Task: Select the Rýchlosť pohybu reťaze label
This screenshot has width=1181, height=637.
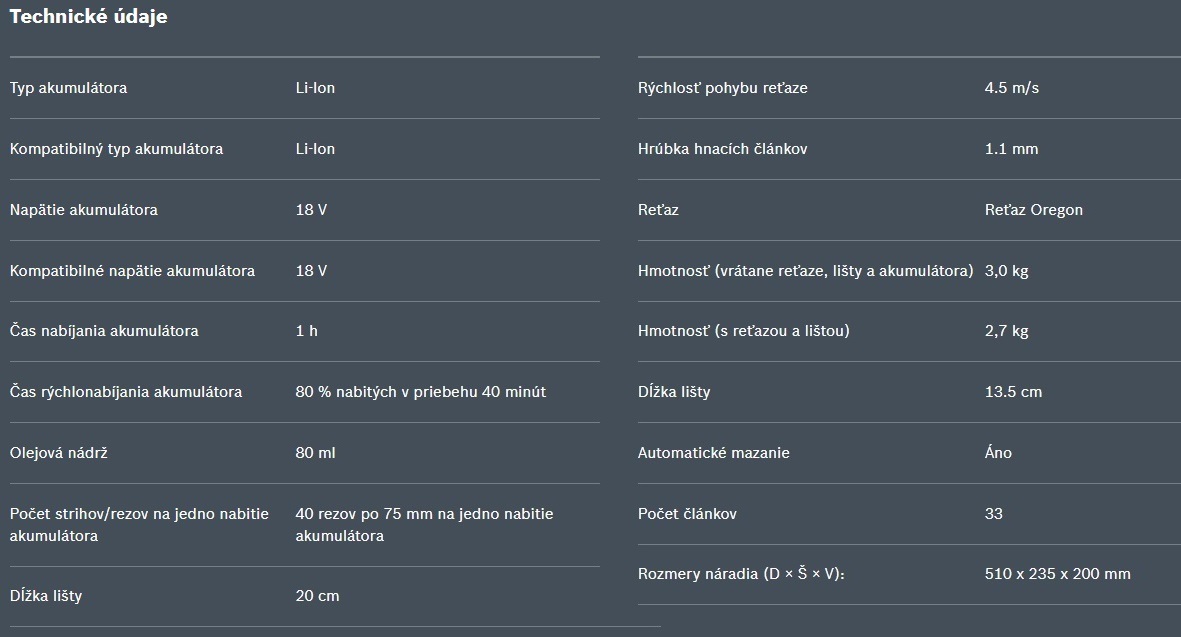Action: [x=722, y=88]
